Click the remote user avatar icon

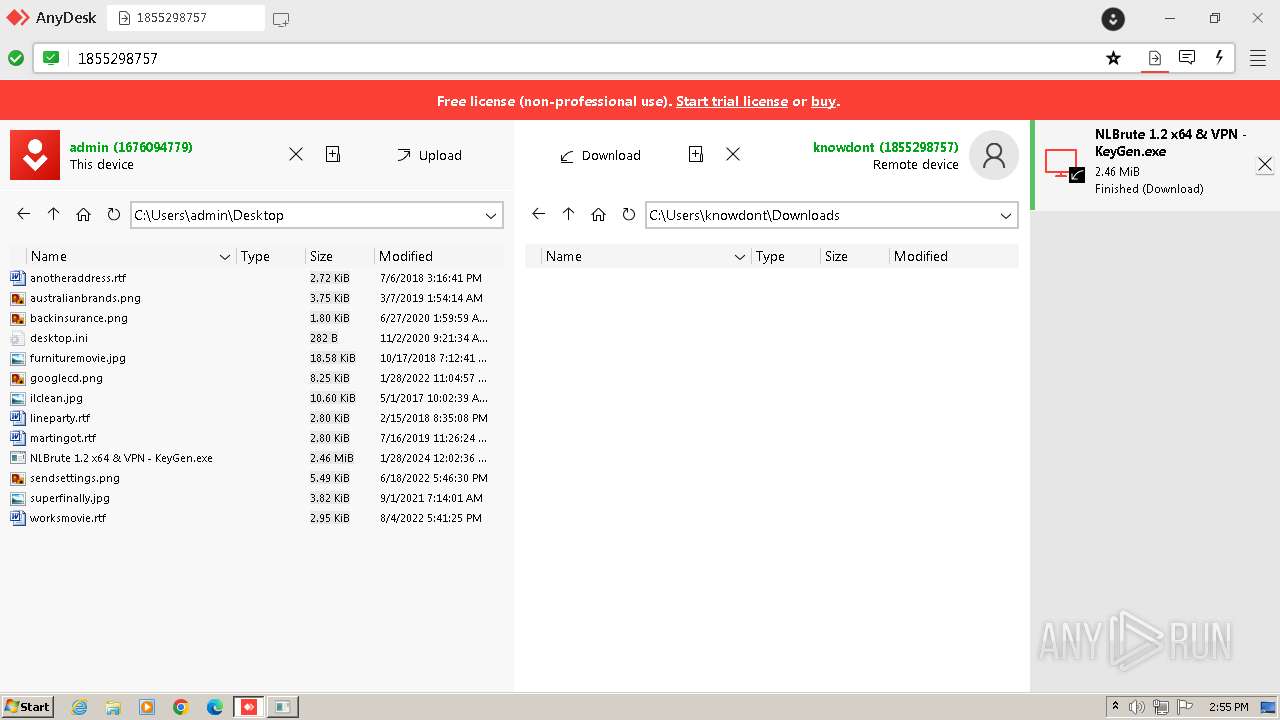pos(994,155)
